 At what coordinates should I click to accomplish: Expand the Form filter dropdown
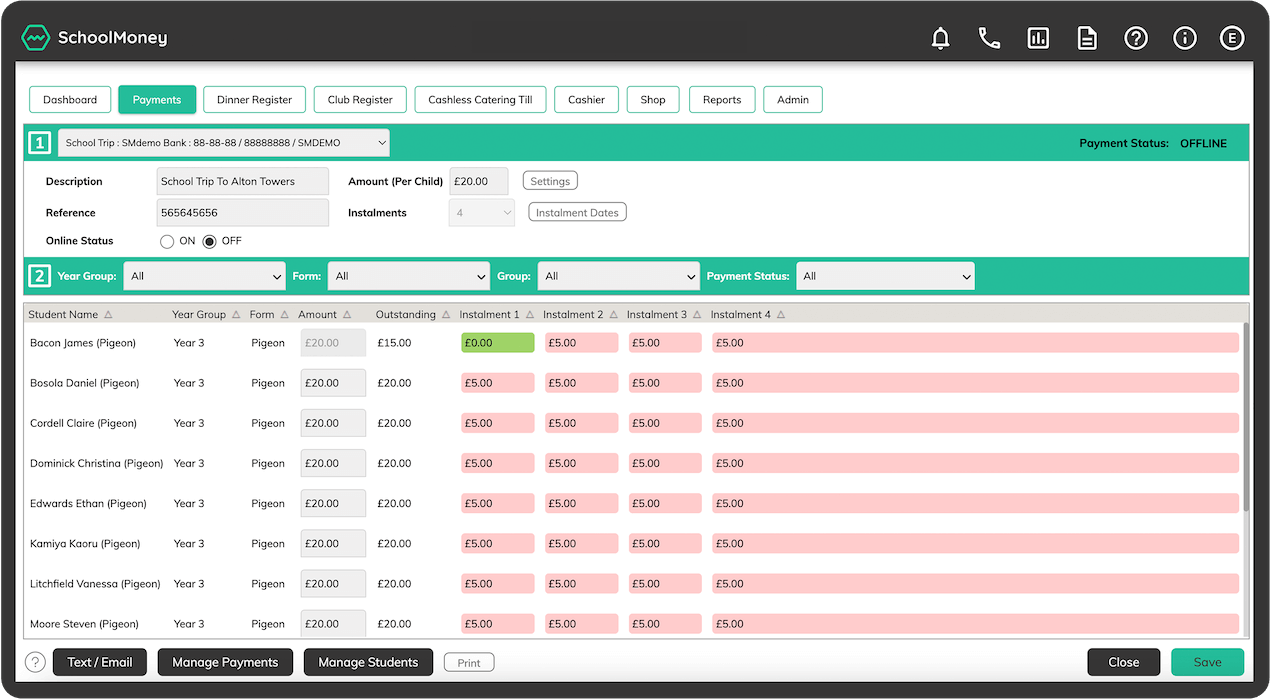point(410,276)
